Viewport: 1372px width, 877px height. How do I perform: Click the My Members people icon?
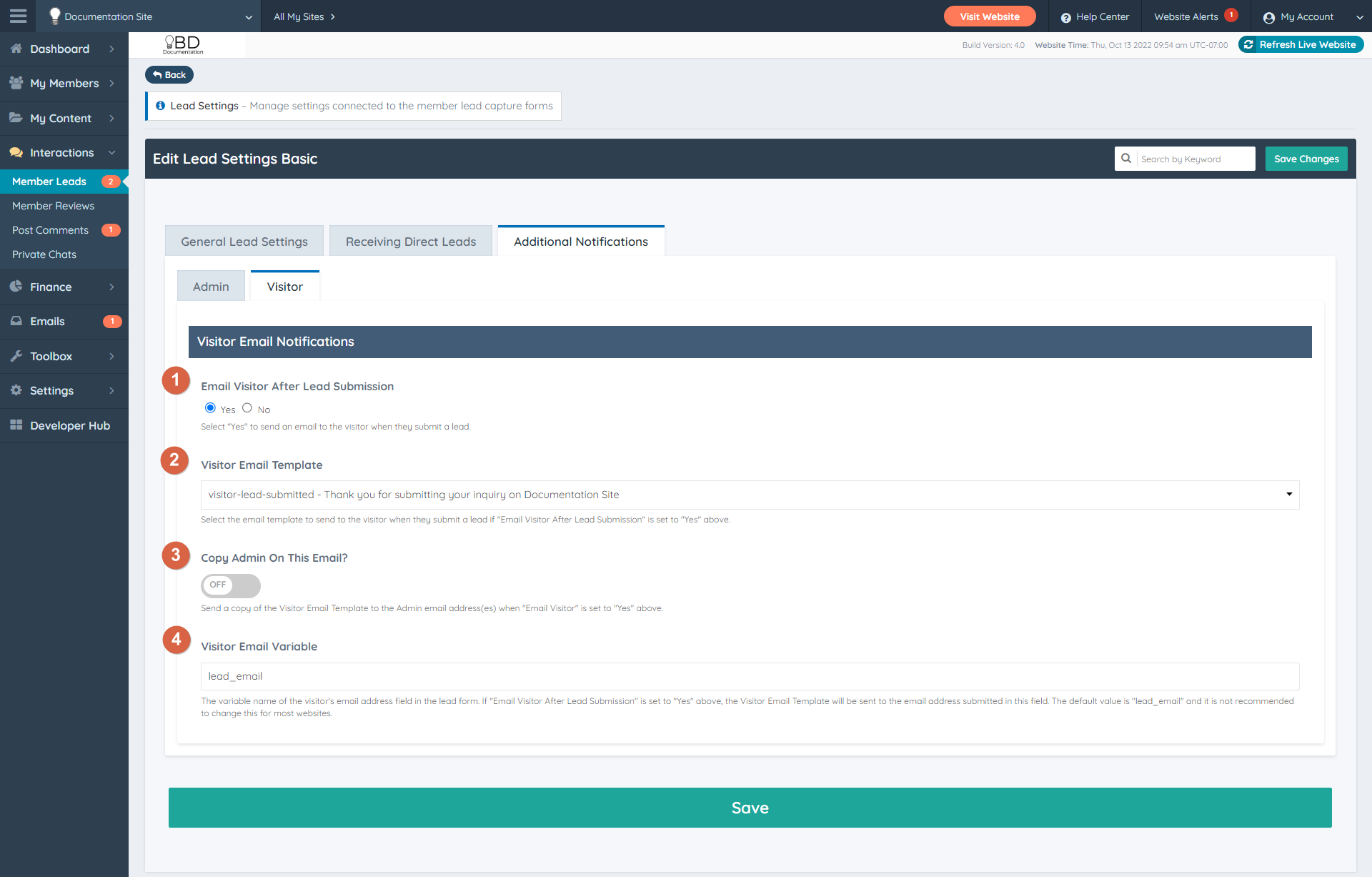(x=16, y=83)
